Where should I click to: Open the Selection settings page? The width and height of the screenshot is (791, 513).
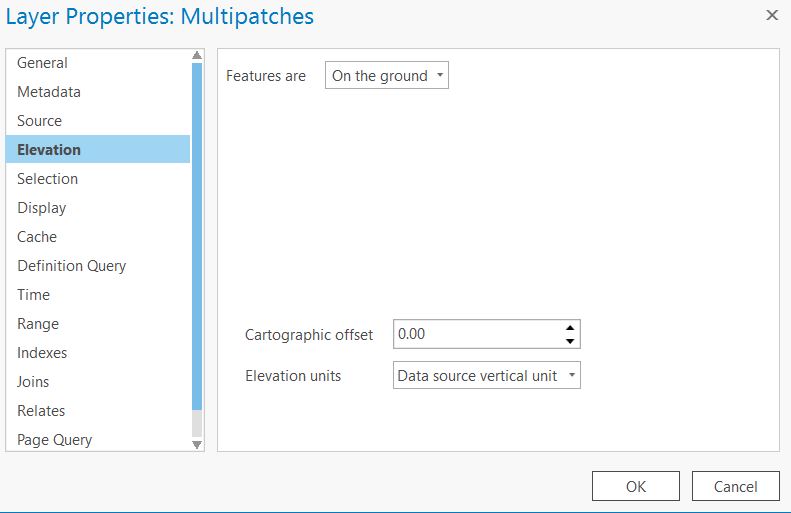pyautogui.click(x=47, y=179)
